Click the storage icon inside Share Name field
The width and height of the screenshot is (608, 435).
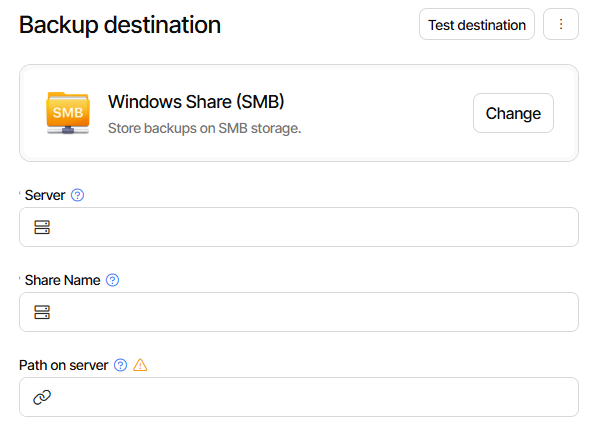[x=42, y=313]
